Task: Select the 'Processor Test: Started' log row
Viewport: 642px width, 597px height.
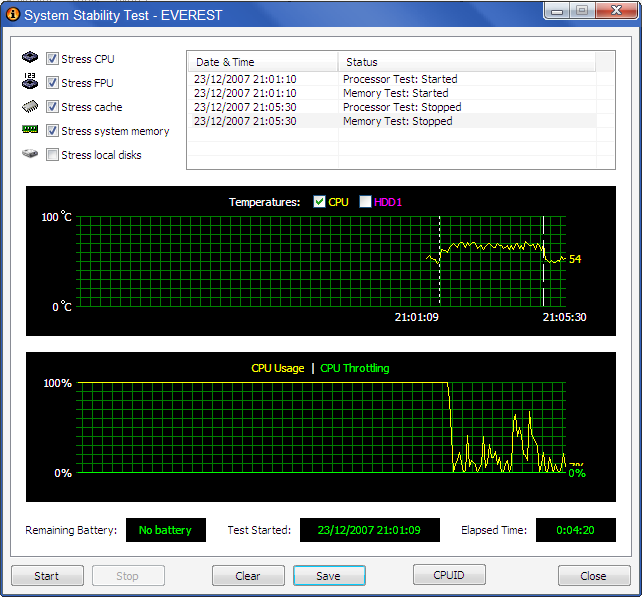Action: pos(392,79)
